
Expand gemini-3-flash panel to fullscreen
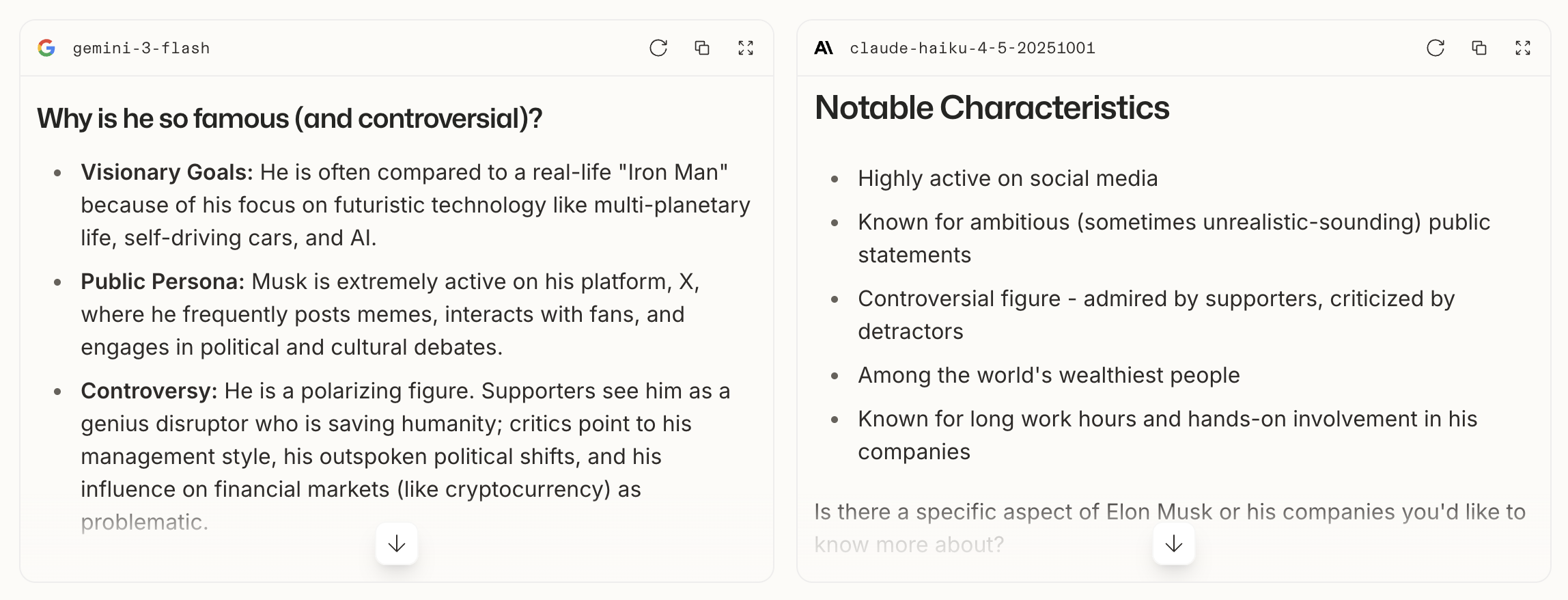coord(745,48)
